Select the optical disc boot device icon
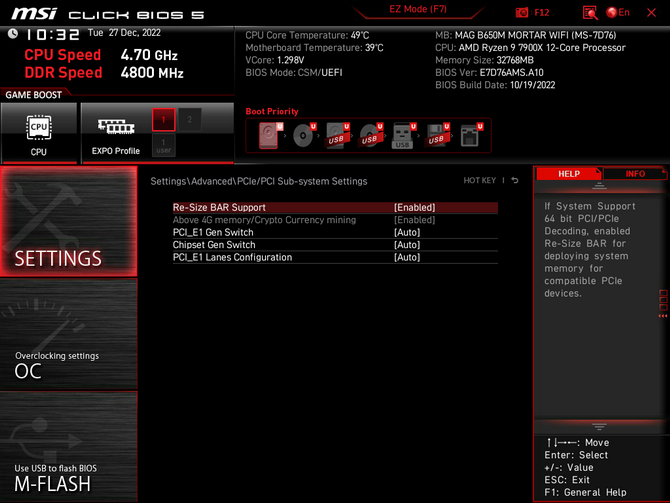Screen dimensions: 670x503 click(304, 135)
